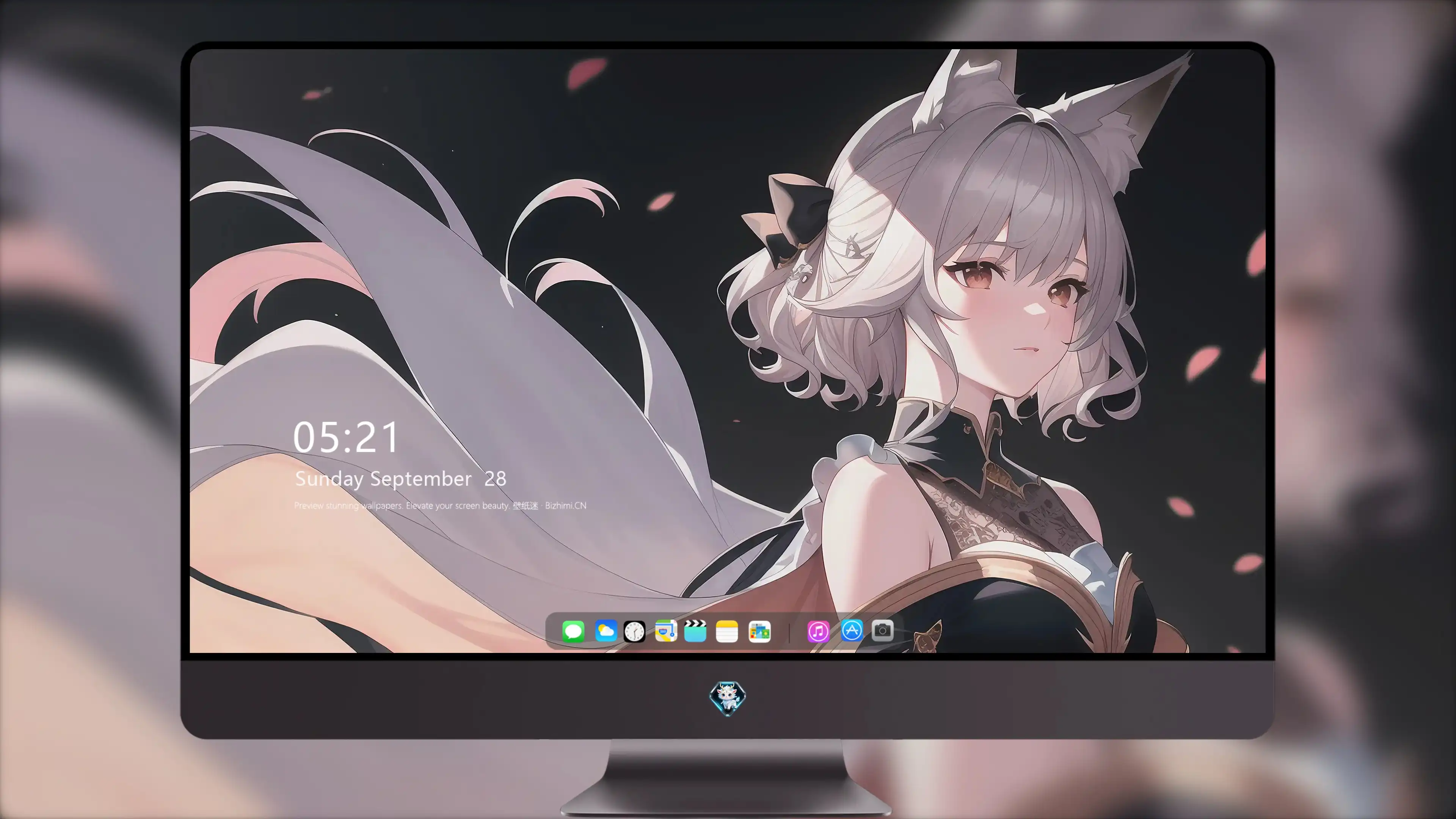Screen dimensions: 1456x819
Task: Open the blue App Store icon
Action: [x=852, y=630]
